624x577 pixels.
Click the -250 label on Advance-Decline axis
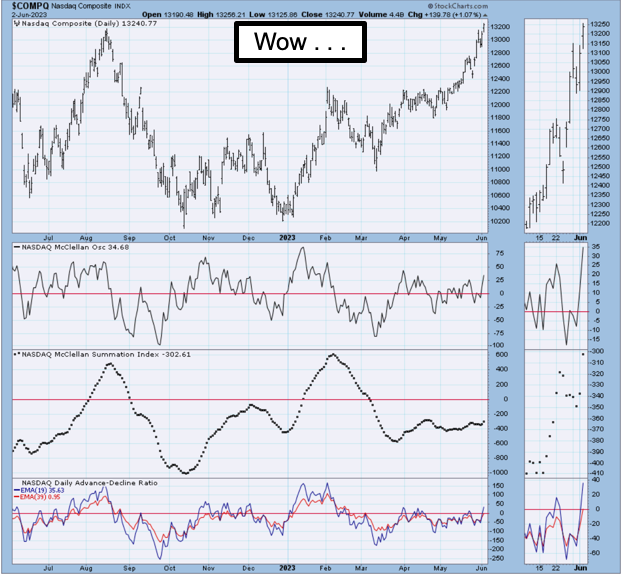click(499, 558)
